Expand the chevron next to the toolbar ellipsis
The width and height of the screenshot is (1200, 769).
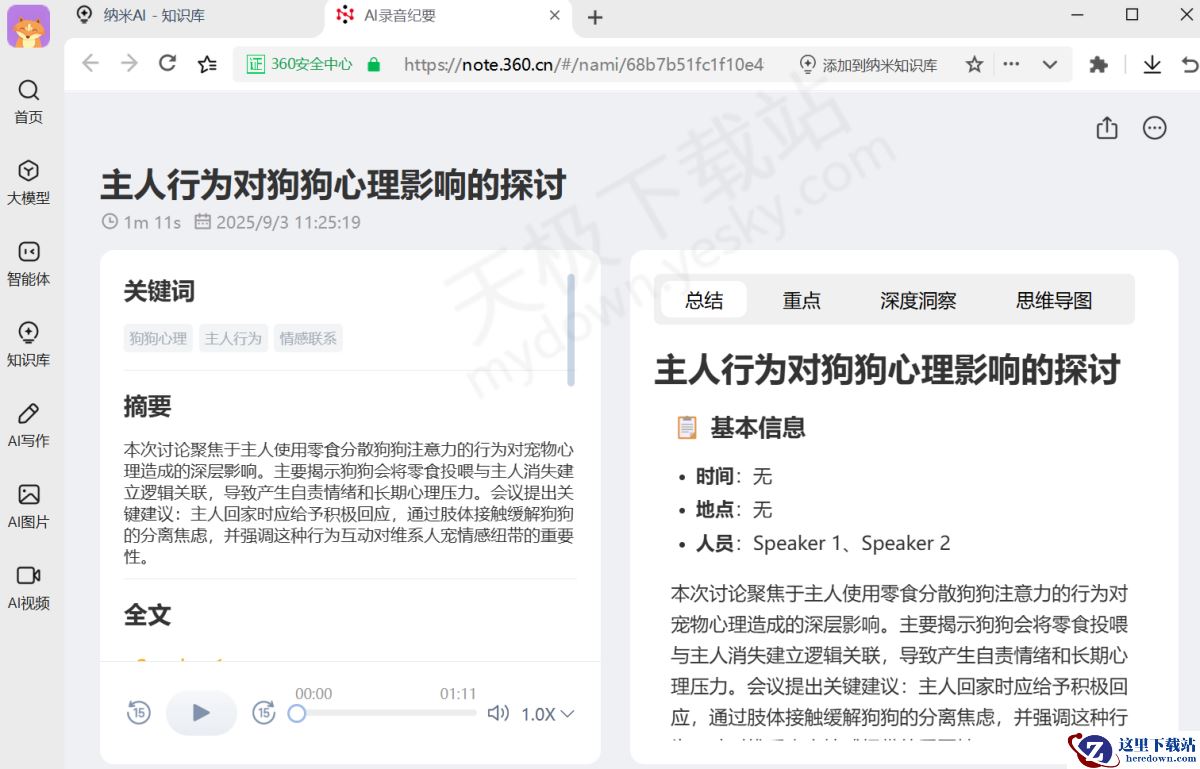[x=1049, y=63]
